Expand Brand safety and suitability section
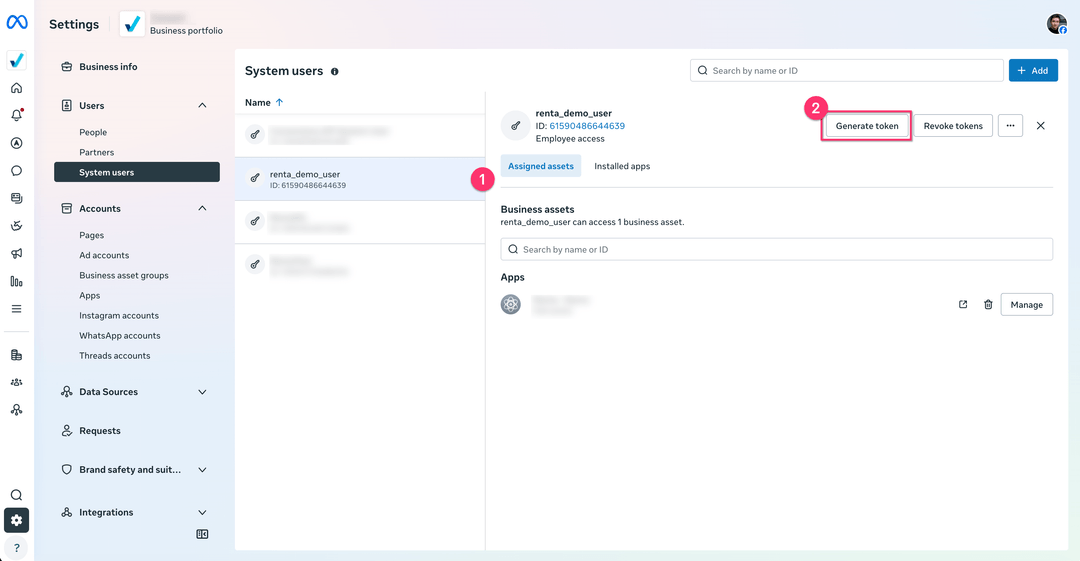The height and width of the screenshot is (561, 1080). pos(202,470)
